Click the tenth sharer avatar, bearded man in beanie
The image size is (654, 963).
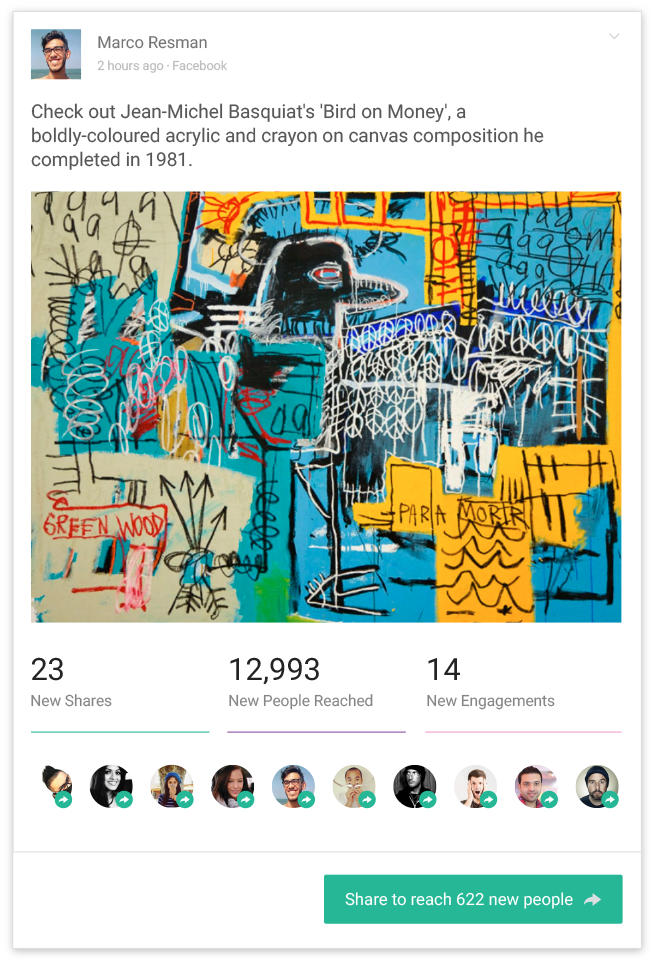tap(598, 786)
